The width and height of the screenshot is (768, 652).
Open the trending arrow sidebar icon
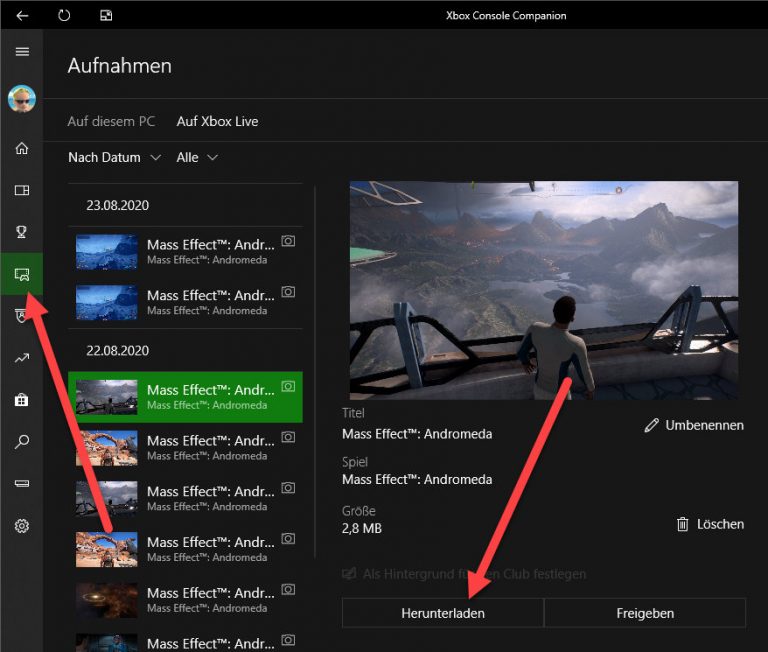point(22,358)
